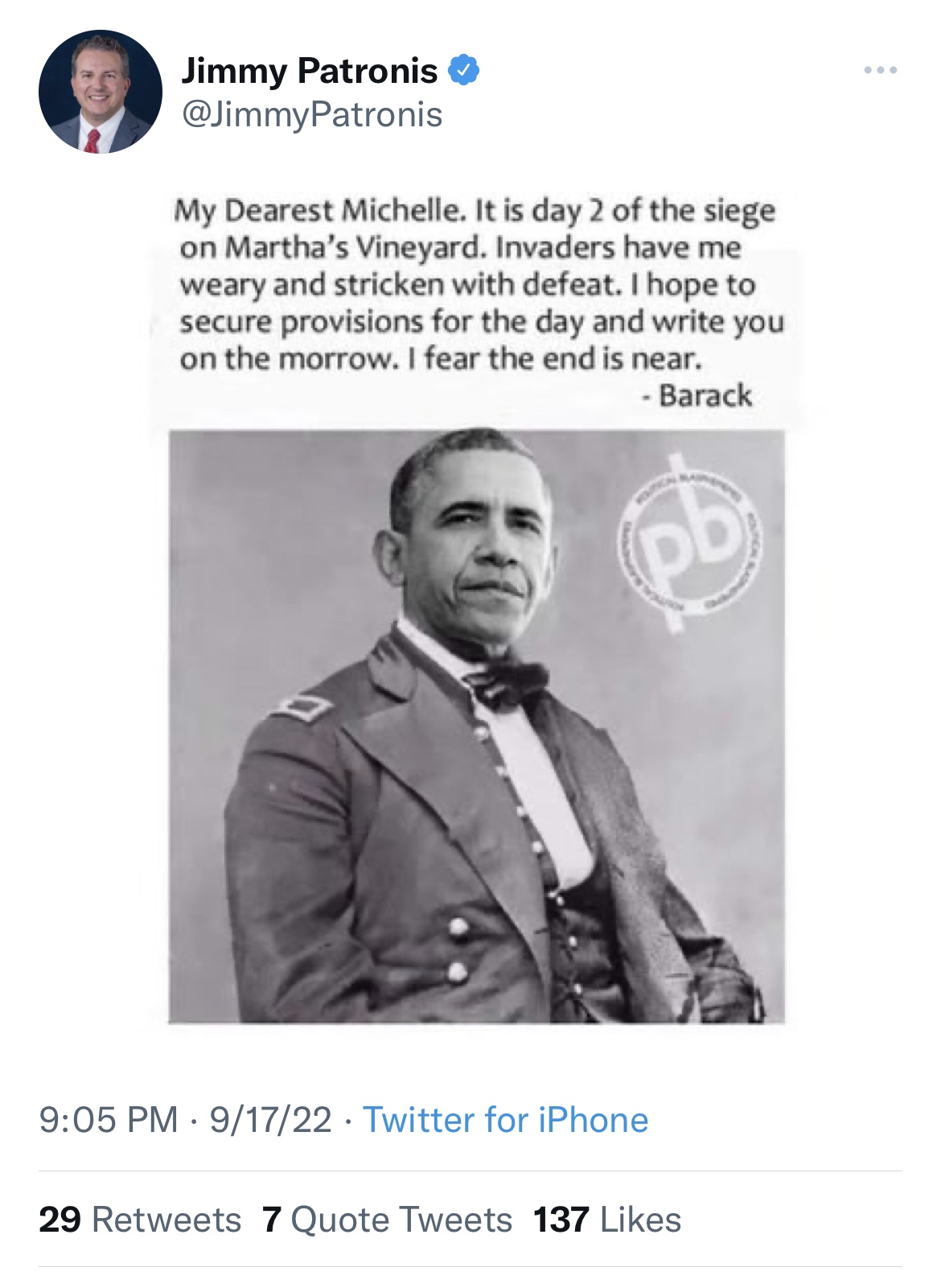Click the shoulder rank insignia on the uniform
The height and width of the screenshot is (1288, 941).
tap(303, 708)
